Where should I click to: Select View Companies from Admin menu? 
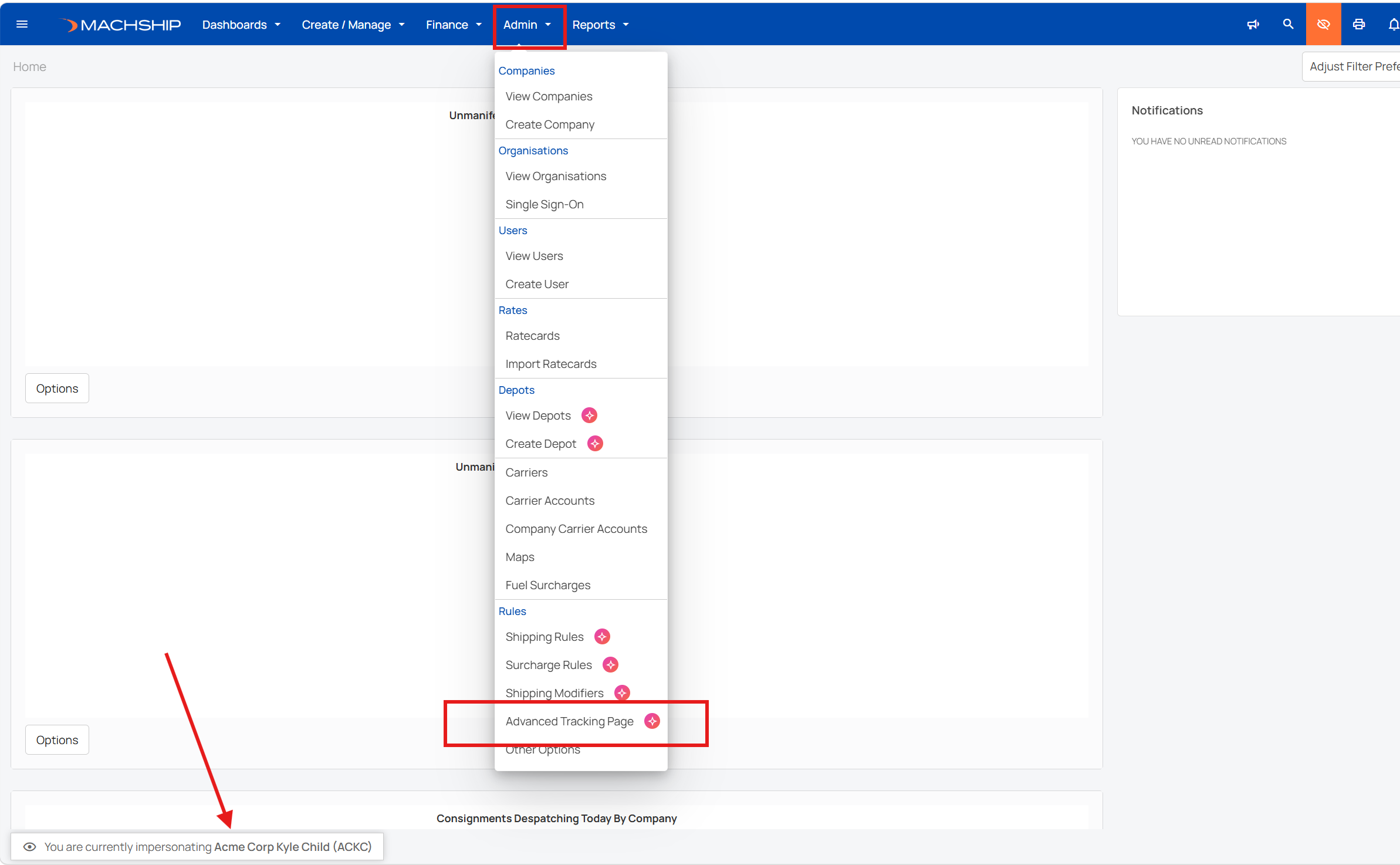tap(581, 96)
